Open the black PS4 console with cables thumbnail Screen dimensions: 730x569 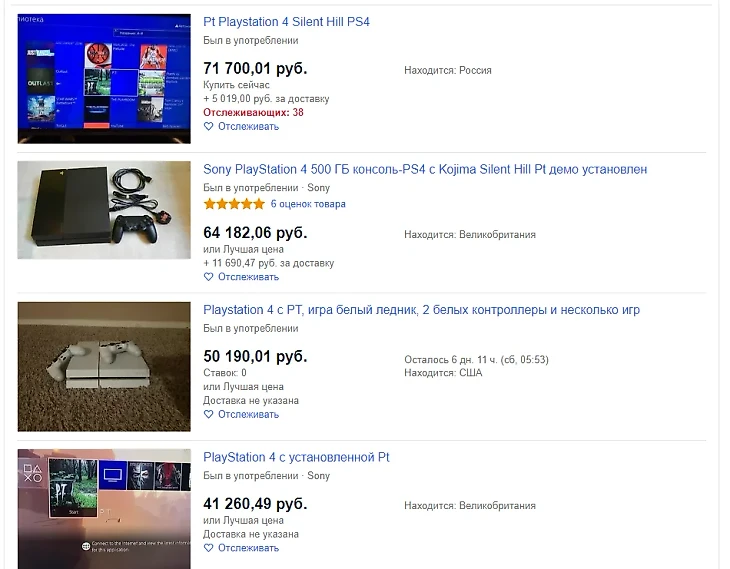104,210
